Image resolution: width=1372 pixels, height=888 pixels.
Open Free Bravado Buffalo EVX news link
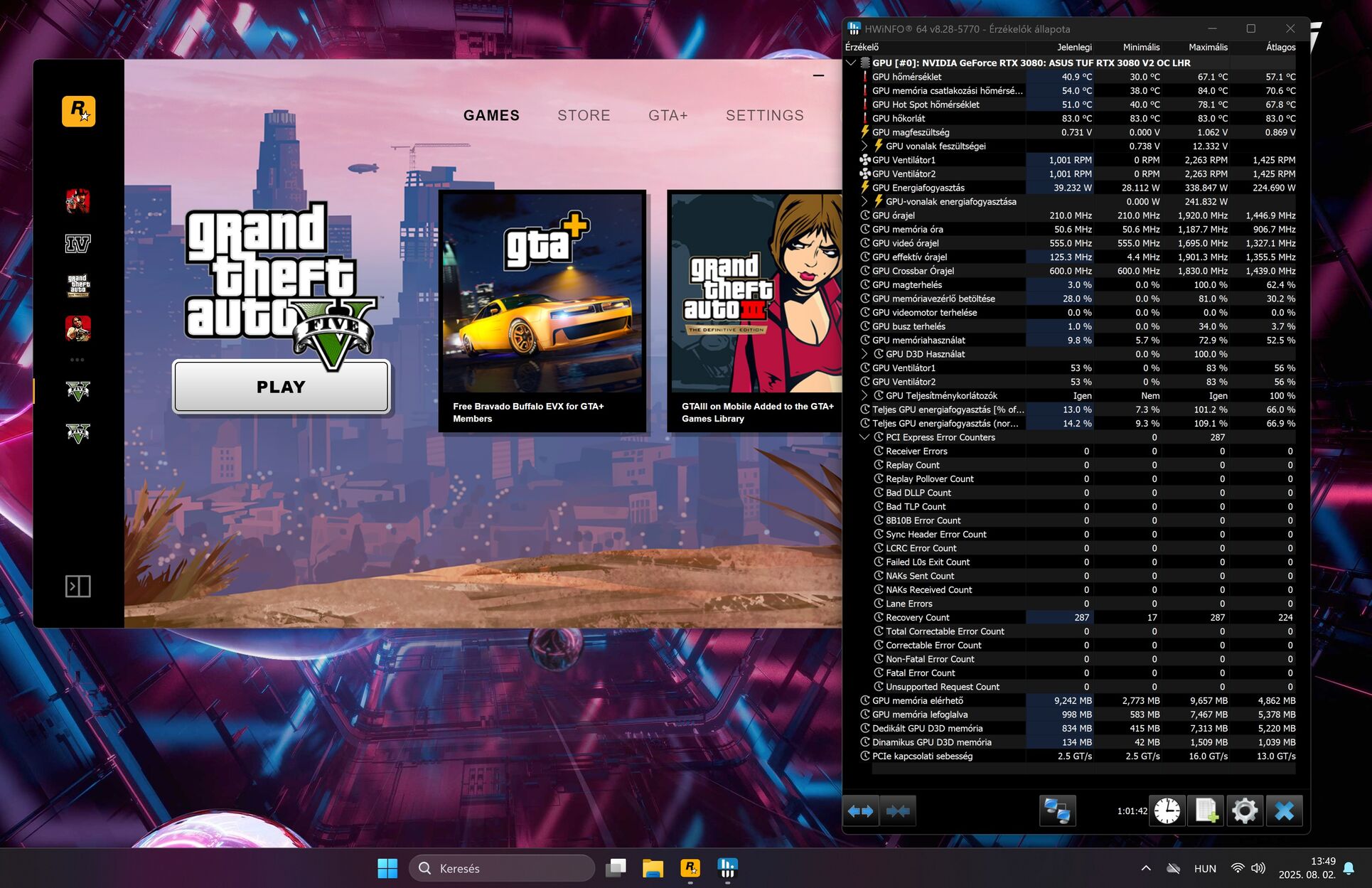pos(528,412)
